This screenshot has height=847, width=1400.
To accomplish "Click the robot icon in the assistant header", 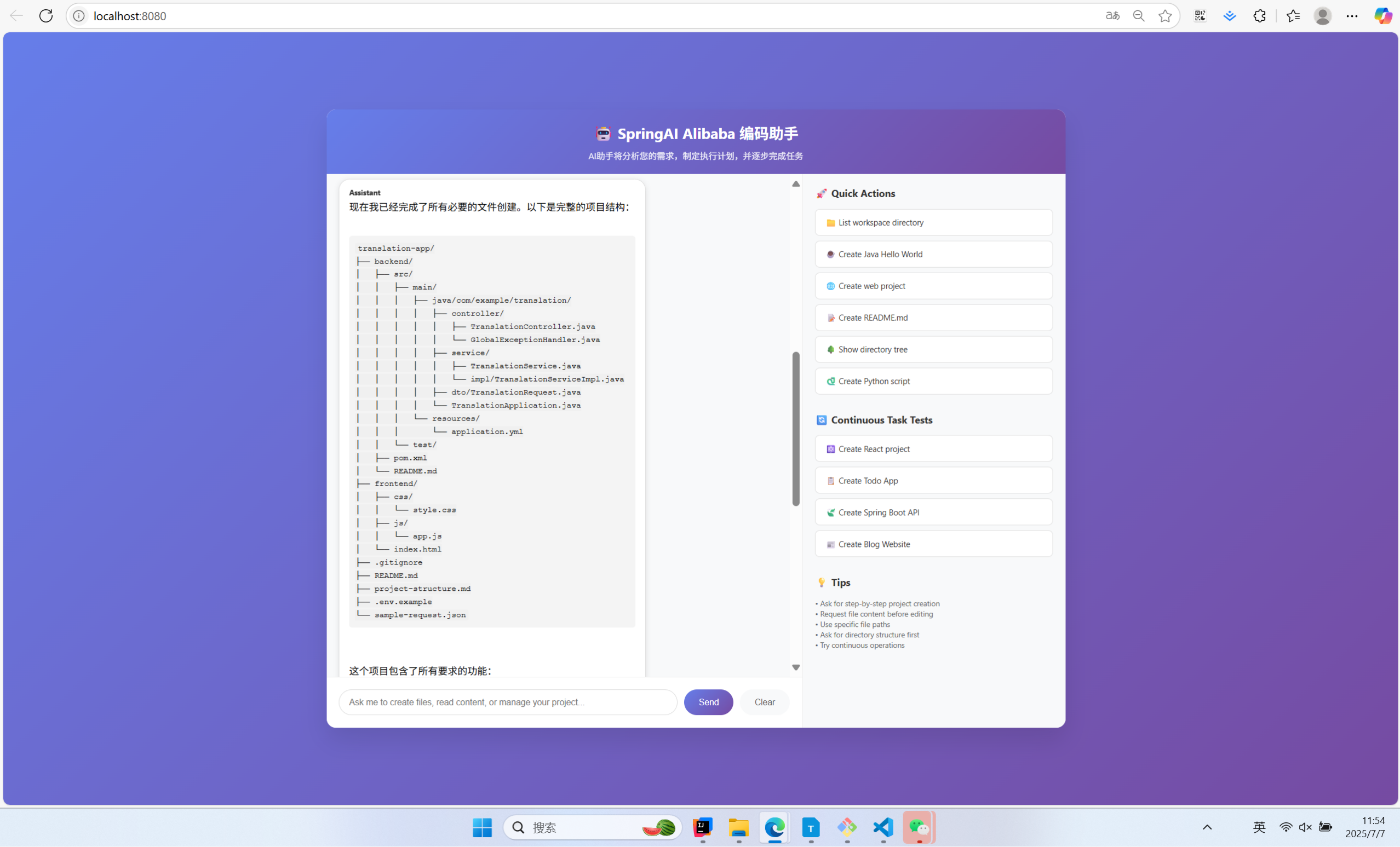I will click(603, 134).
